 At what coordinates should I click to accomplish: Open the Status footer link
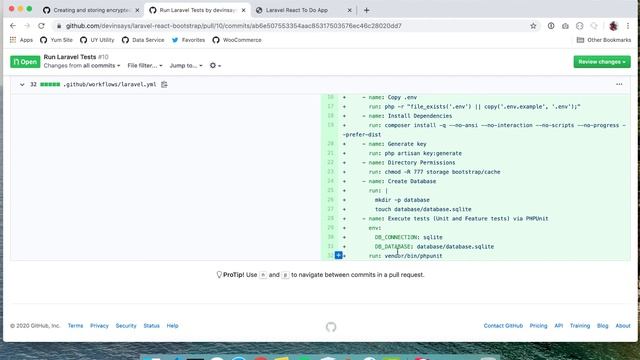click(151, 326)
